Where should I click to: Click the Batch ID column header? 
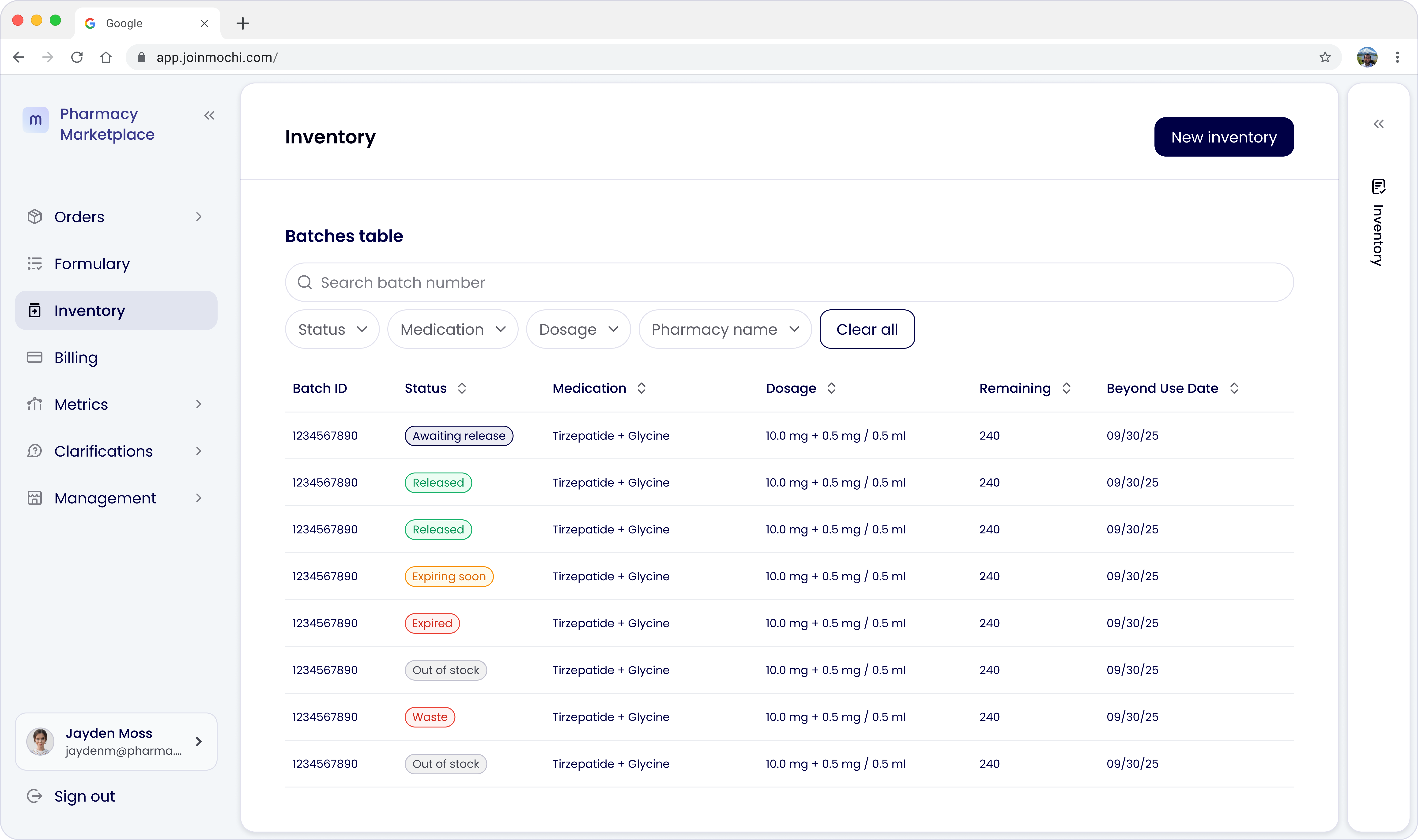[320, 388]
